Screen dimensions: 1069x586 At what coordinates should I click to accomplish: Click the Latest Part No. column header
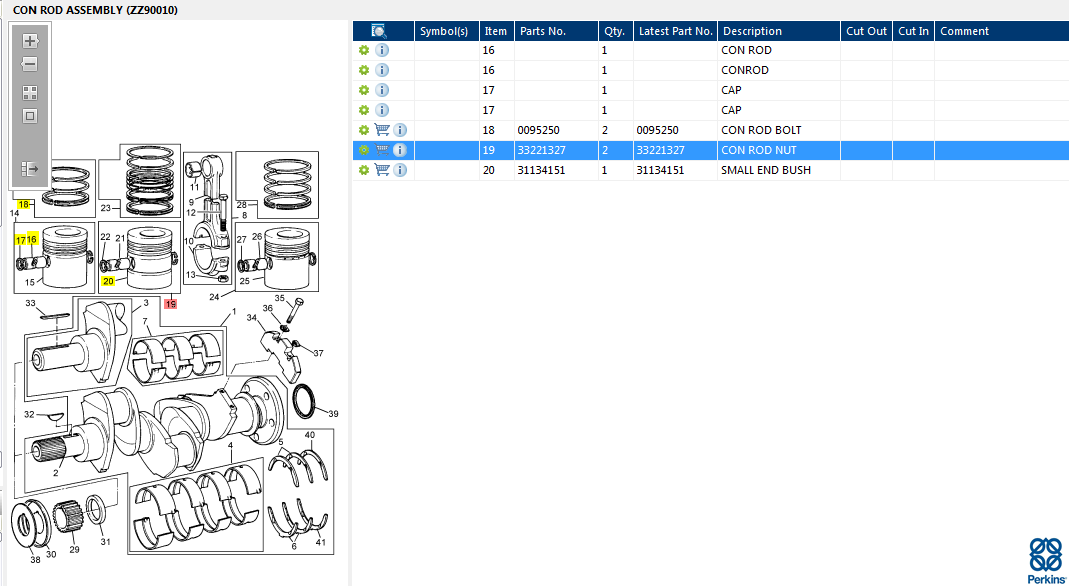click(676, 31)
